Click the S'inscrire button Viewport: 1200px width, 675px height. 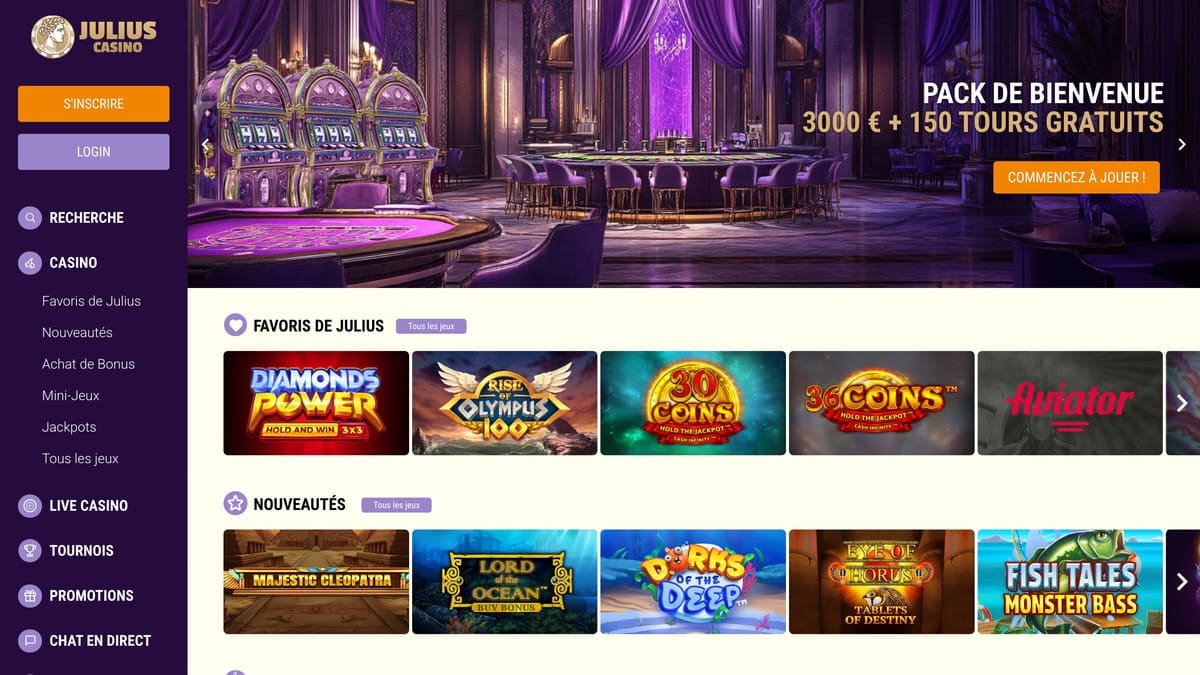(x=94, y=104)
